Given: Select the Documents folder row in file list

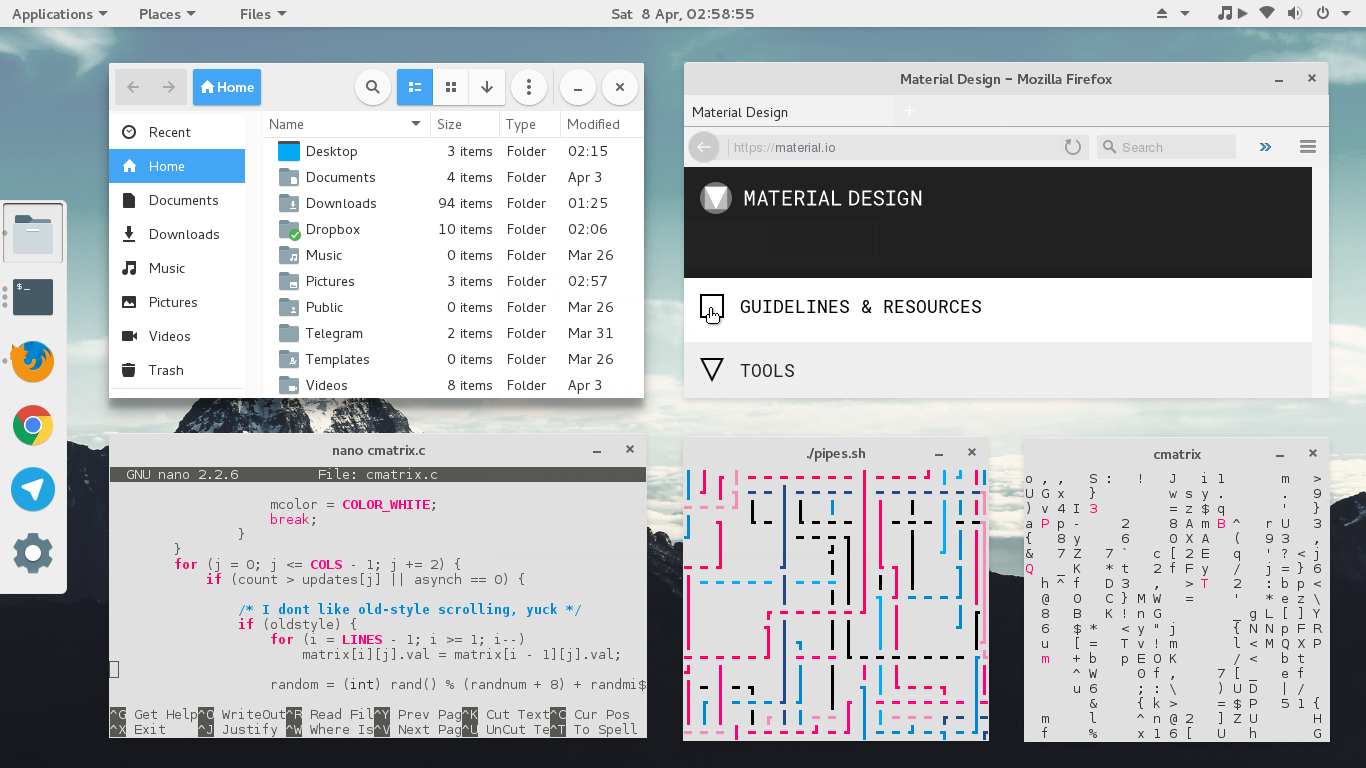Looking at the screenshot, I should pos(453,177).
